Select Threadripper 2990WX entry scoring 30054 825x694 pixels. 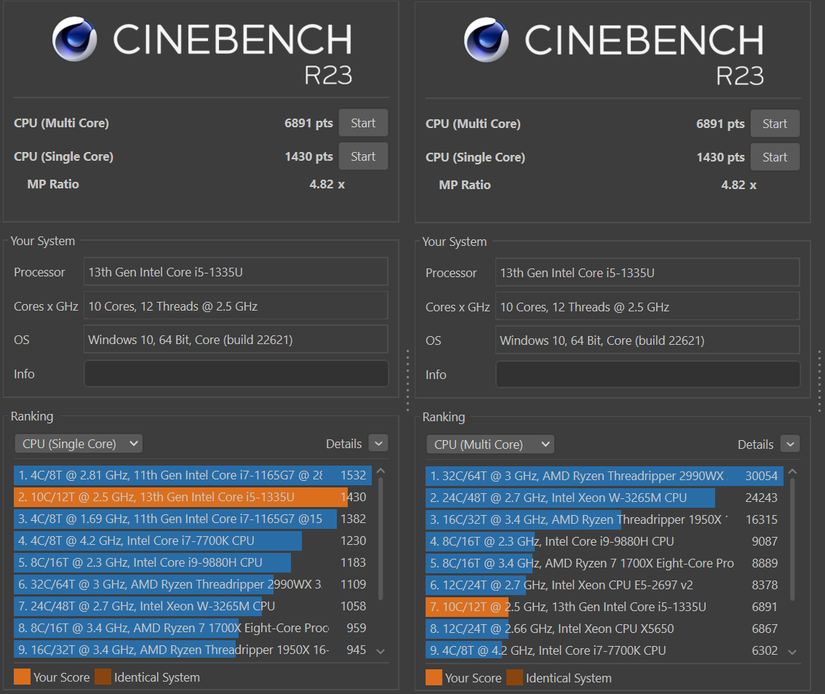tap(590, 476)
